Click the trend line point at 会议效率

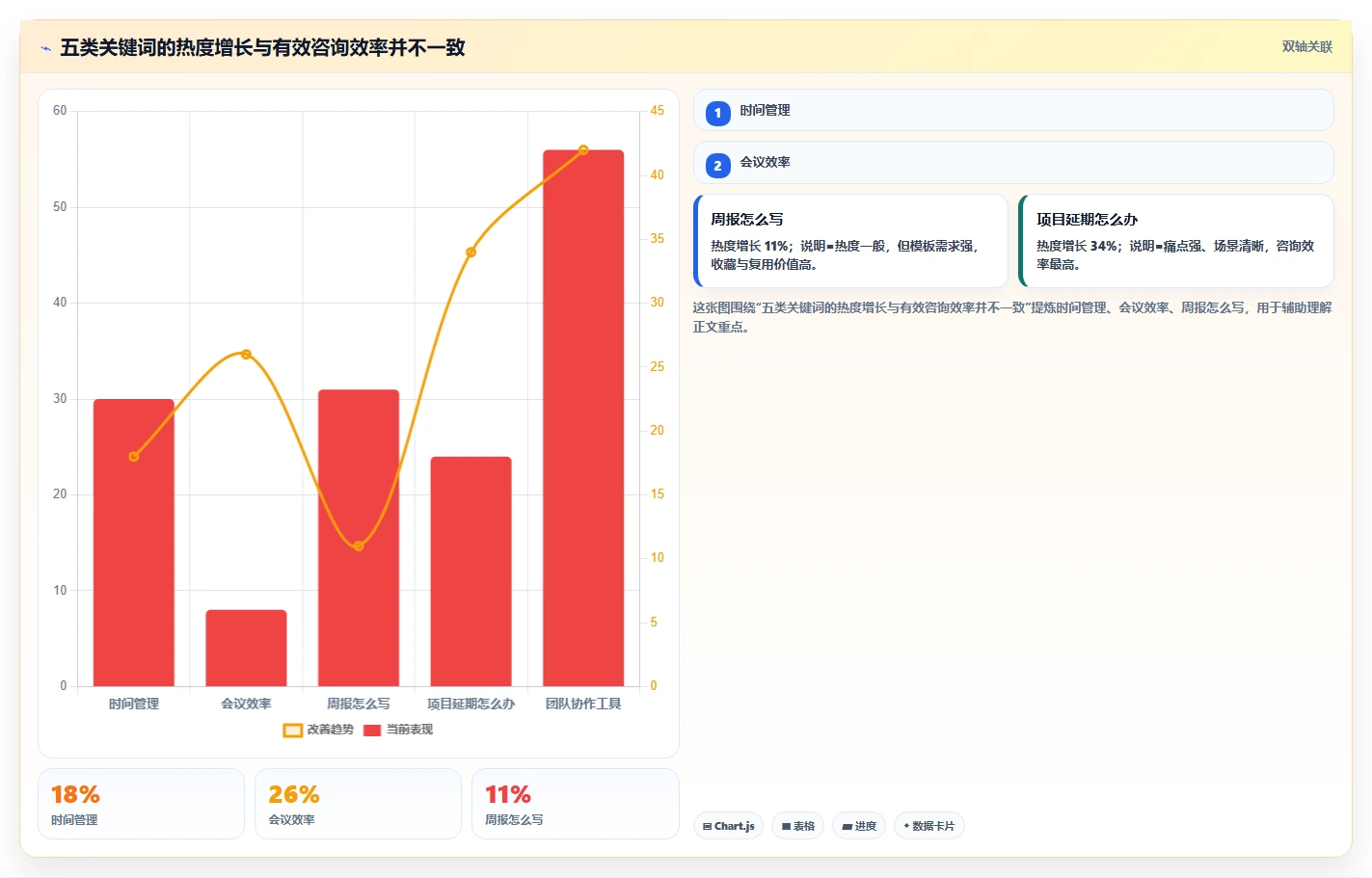tap(246, 355)
